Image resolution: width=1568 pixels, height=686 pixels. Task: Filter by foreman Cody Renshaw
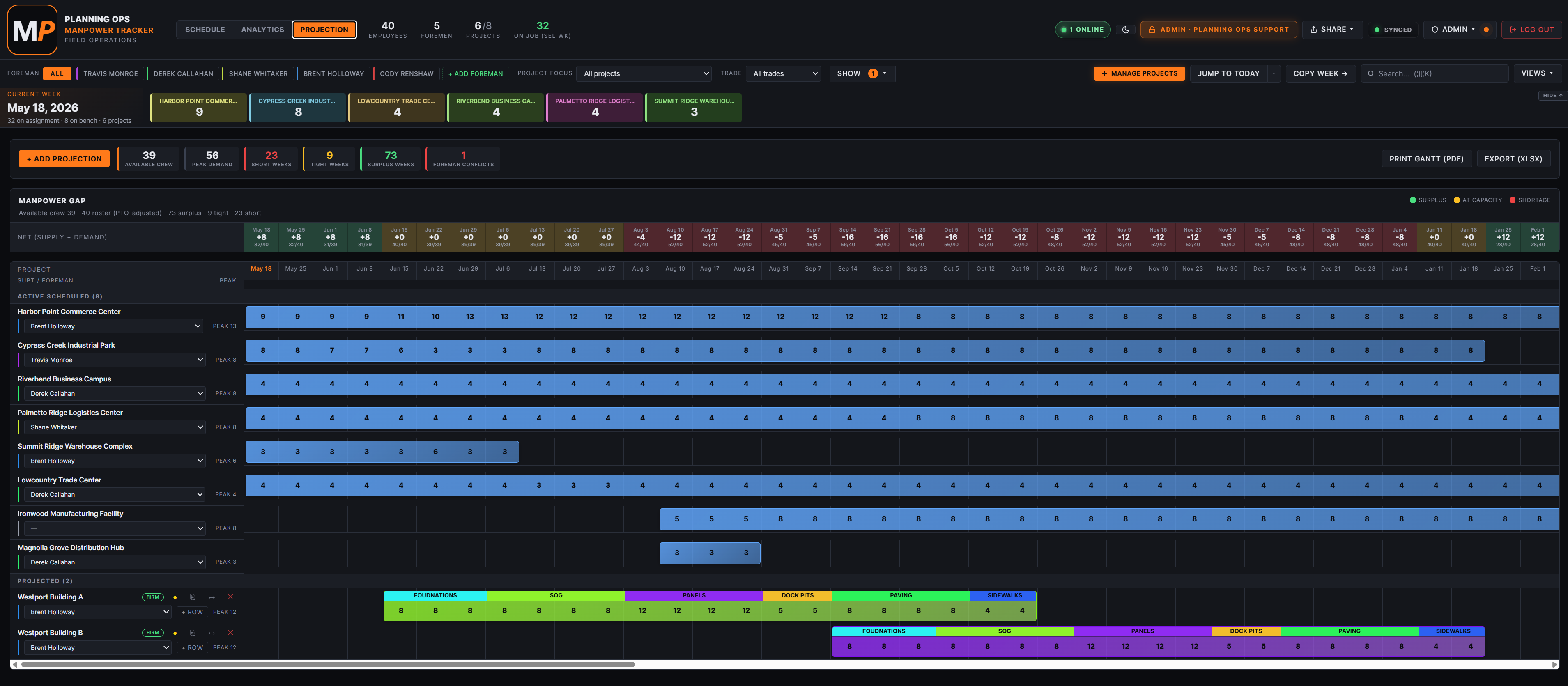pyautogui.click(x=406, y=73)
